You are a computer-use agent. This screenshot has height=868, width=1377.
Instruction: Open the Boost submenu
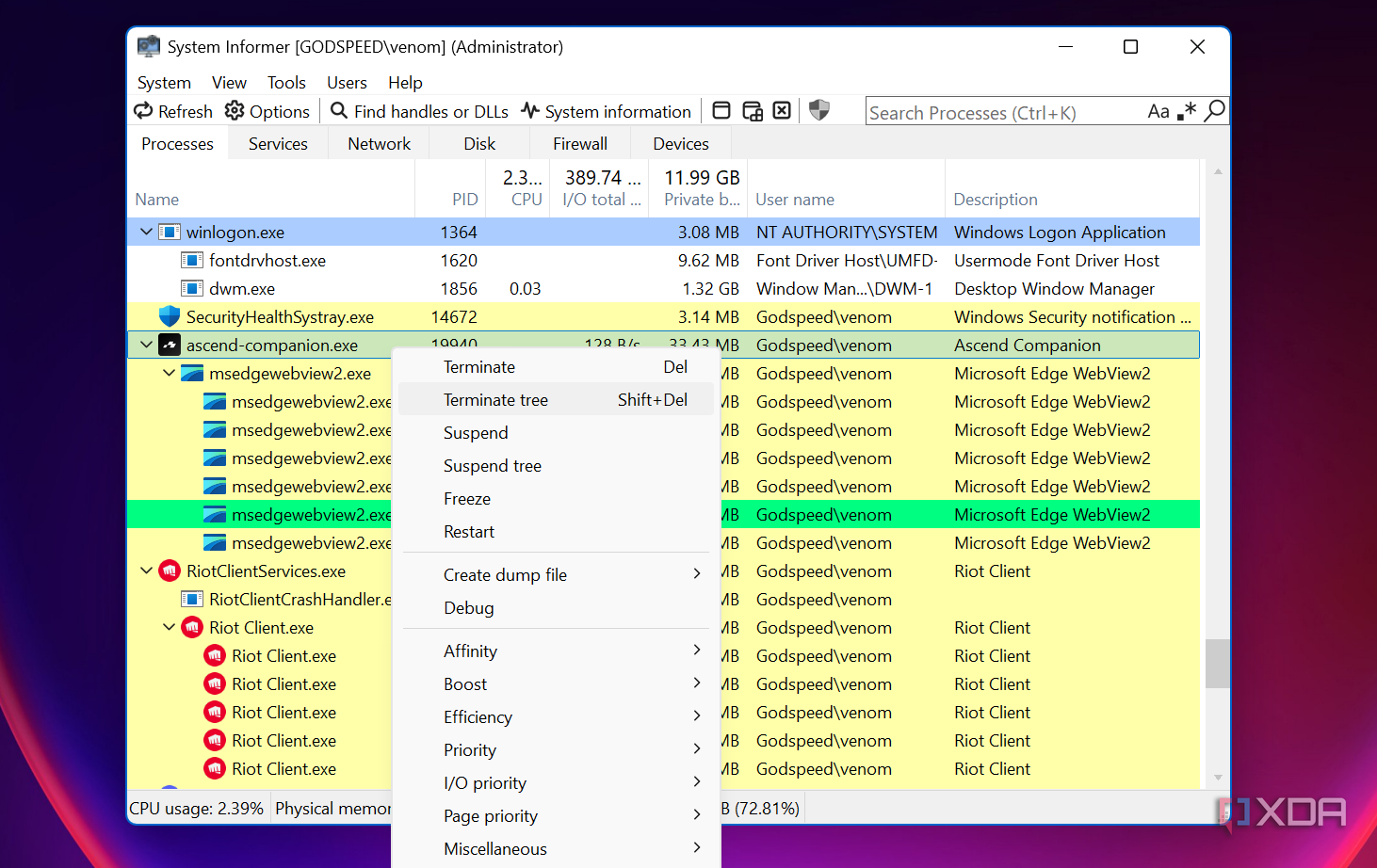(556, 684)
